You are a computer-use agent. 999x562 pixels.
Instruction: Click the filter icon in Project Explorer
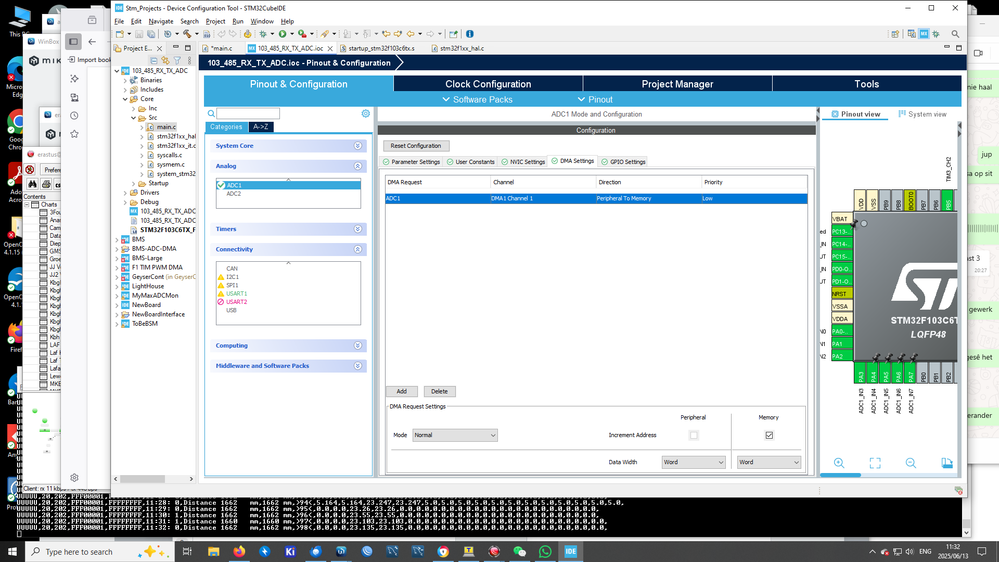click(177, 60)
